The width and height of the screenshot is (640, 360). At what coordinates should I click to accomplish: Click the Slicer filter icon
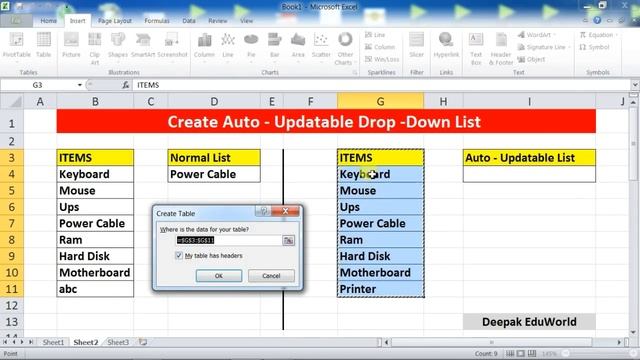point(416,46)
